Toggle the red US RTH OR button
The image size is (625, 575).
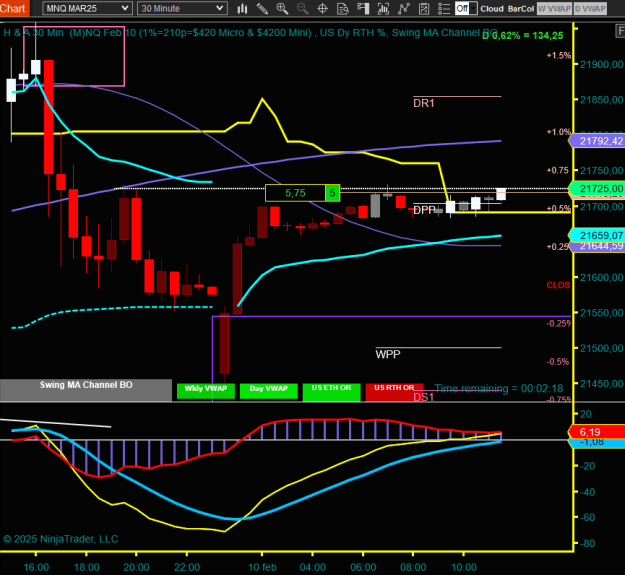pyautogui.click(x=394, y=391)
